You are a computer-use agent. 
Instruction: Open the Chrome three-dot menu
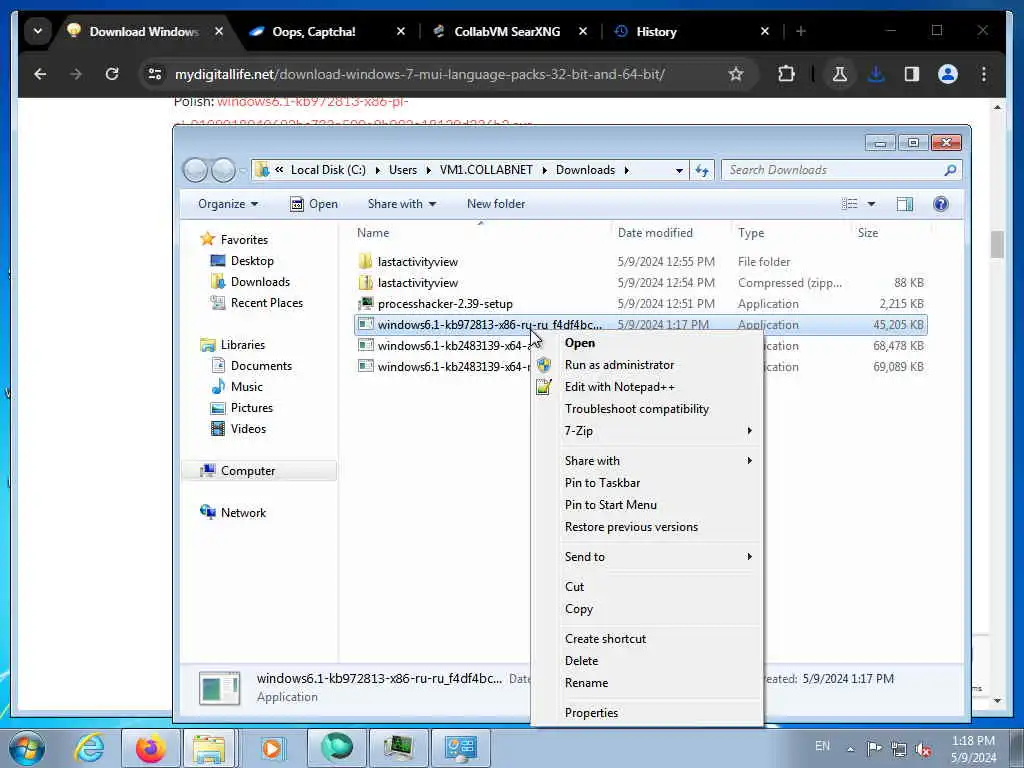pos(984,74)
